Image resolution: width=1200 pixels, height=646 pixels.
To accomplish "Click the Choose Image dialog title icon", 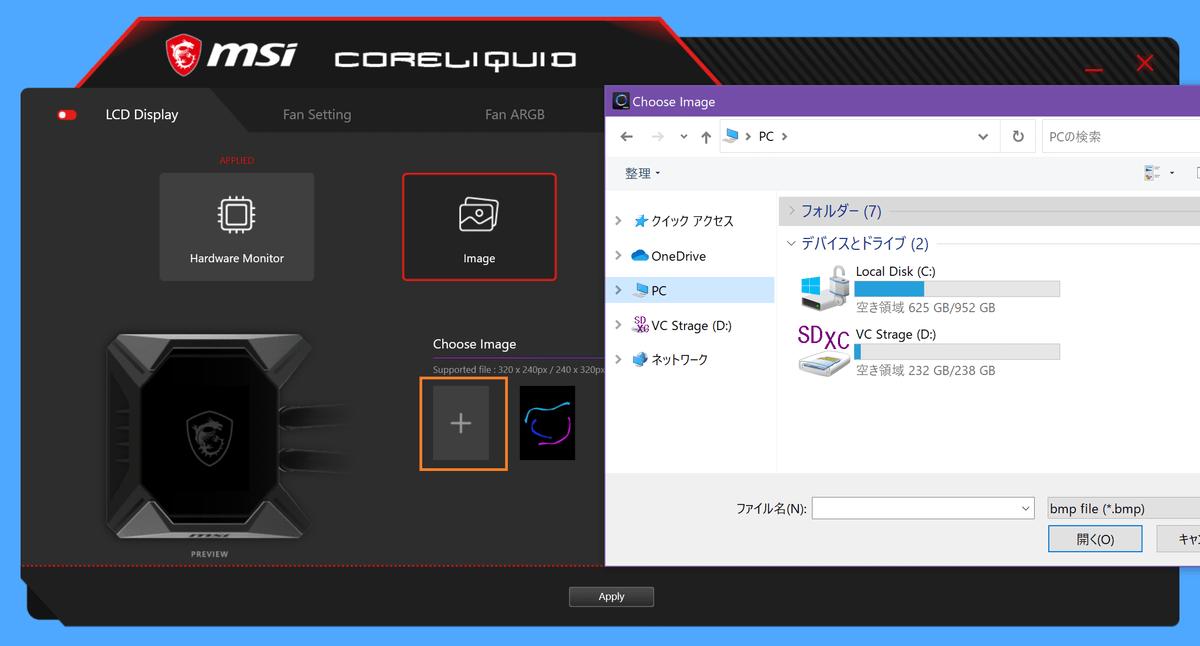I will [x=620, y=101].
